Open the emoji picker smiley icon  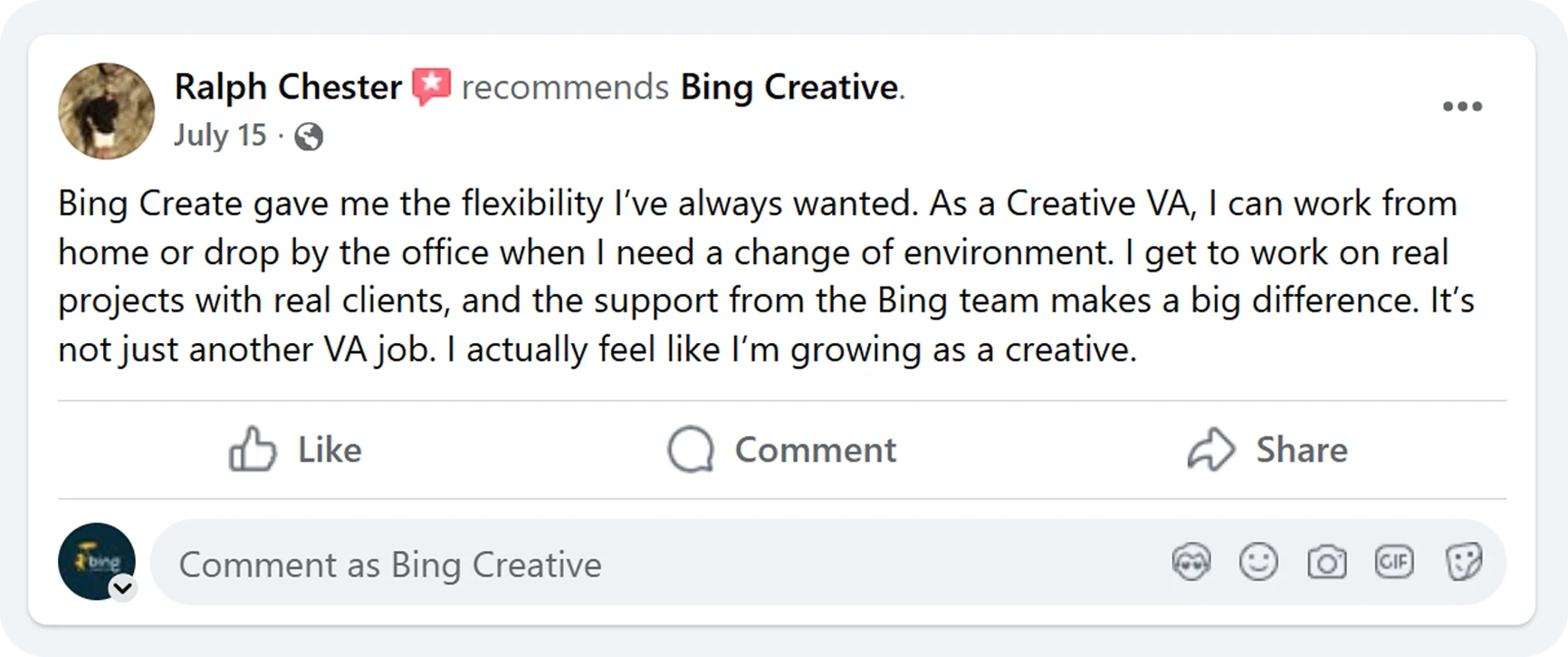coord(1258,563)
